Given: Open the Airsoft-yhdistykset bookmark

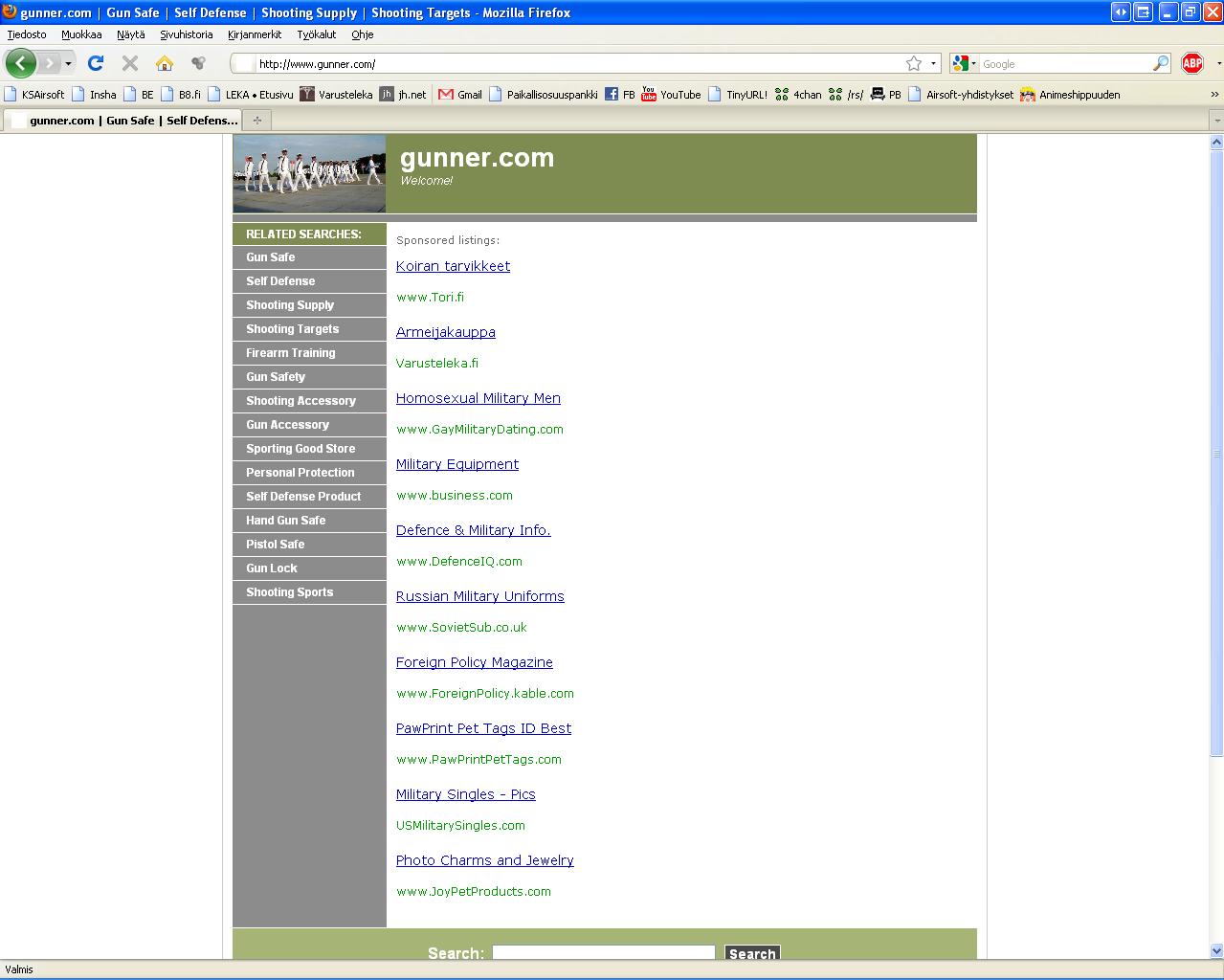Looking at the screenshot, I should coord(961,95).
